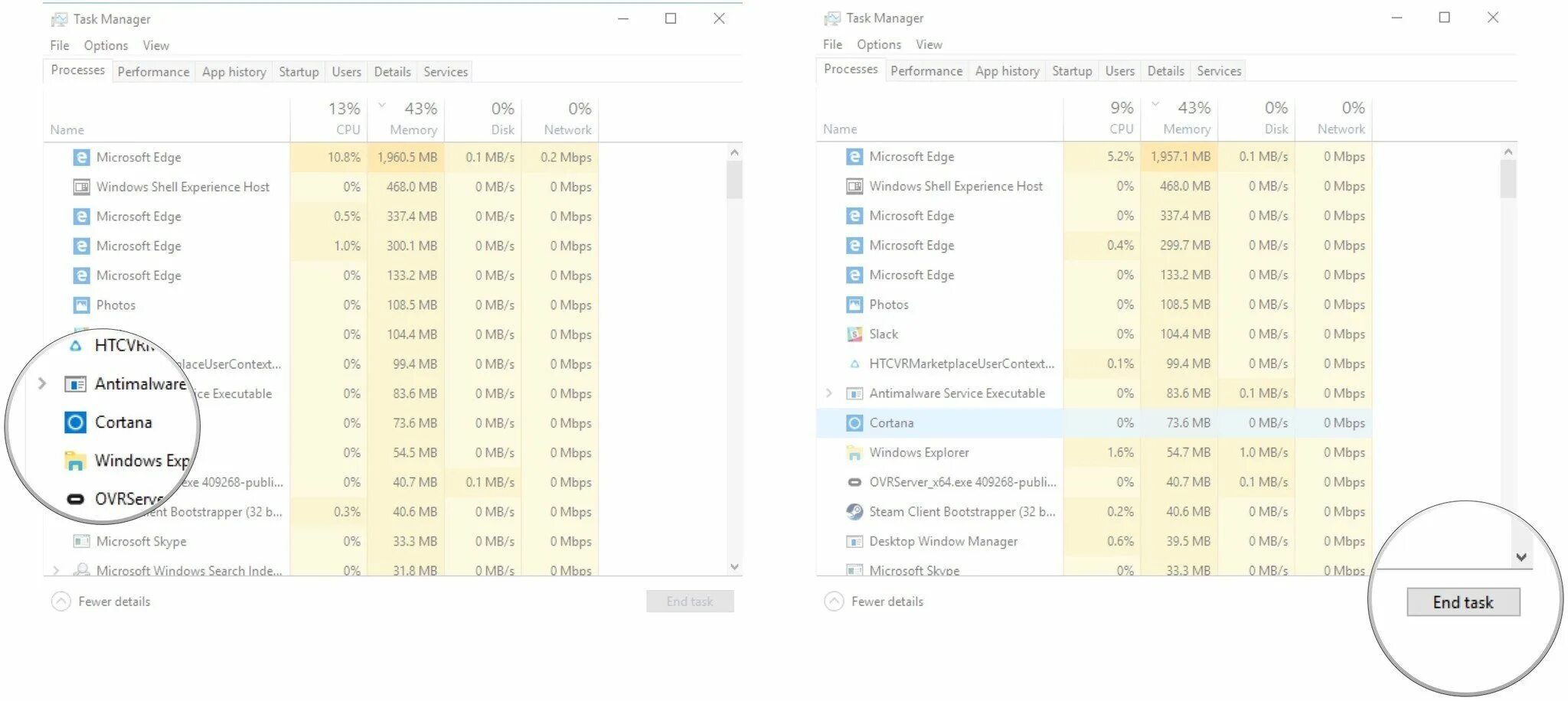
Task: Click scrollbar thumb in right window
Action: (1508, 179)
